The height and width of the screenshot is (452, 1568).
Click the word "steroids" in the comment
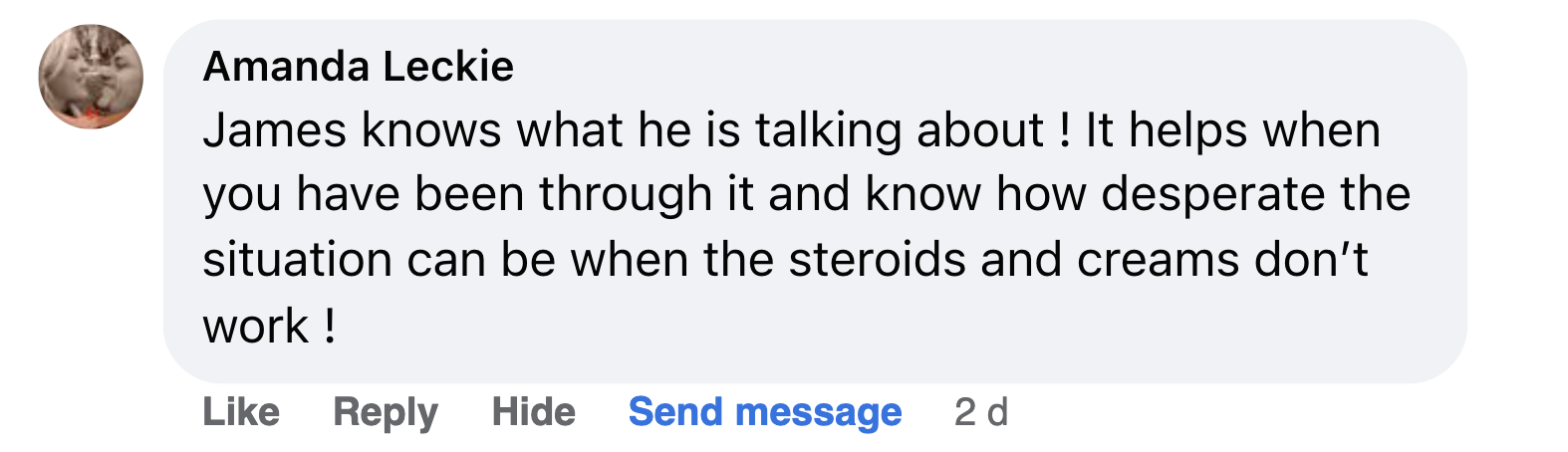[x=878, y=260]
